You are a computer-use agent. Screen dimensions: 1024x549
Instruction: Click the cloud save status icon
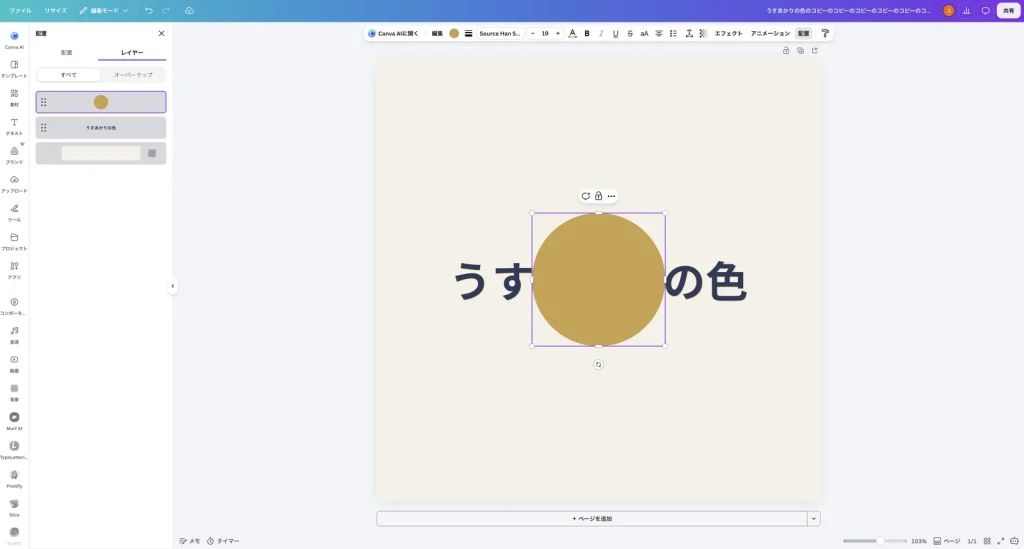189,10
